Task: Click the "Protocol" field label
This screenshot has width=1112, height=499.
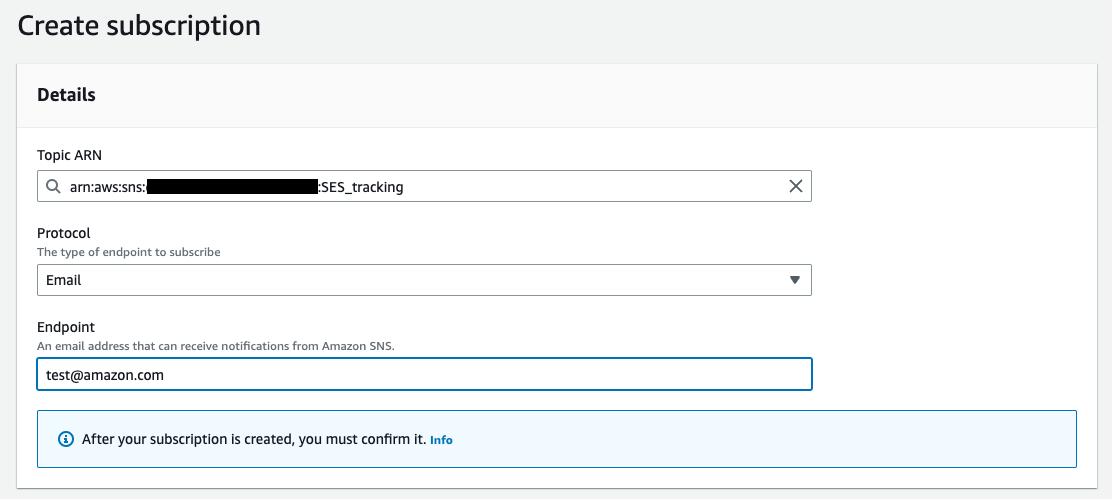Action: pos(64,233)
